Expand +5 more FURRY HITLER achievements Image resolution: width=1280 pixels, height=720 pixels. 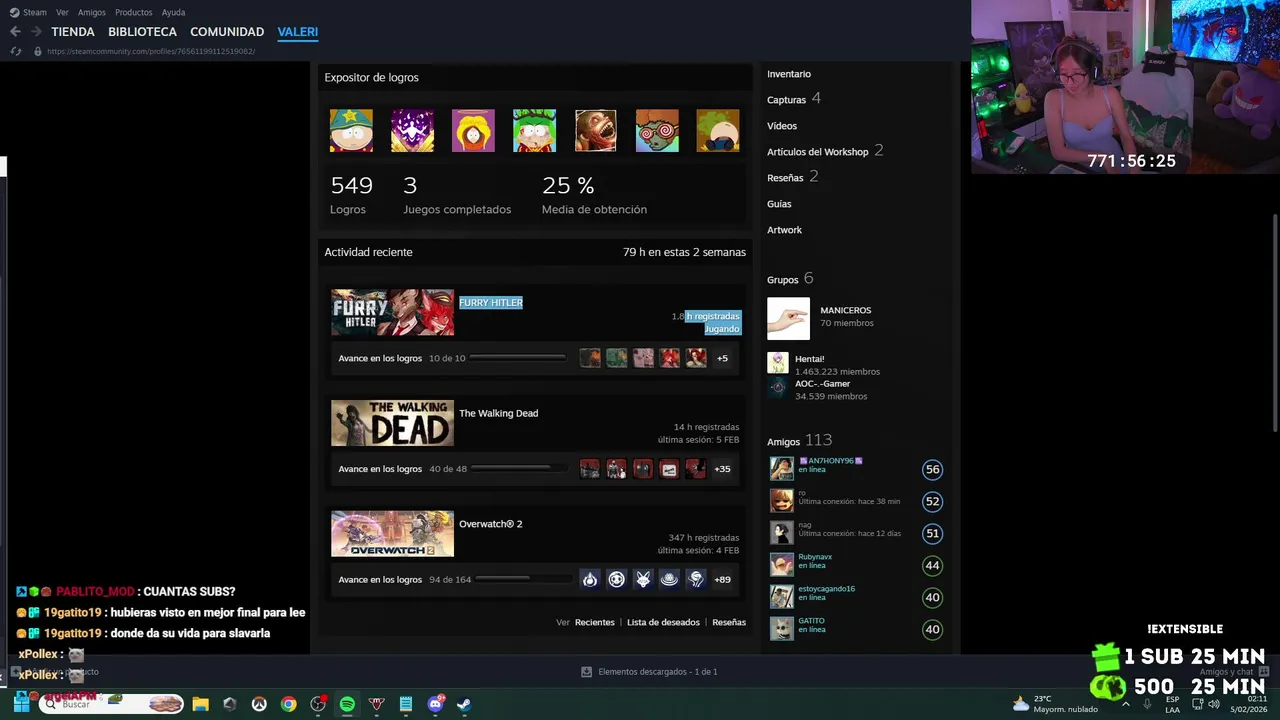pos(722,358)
